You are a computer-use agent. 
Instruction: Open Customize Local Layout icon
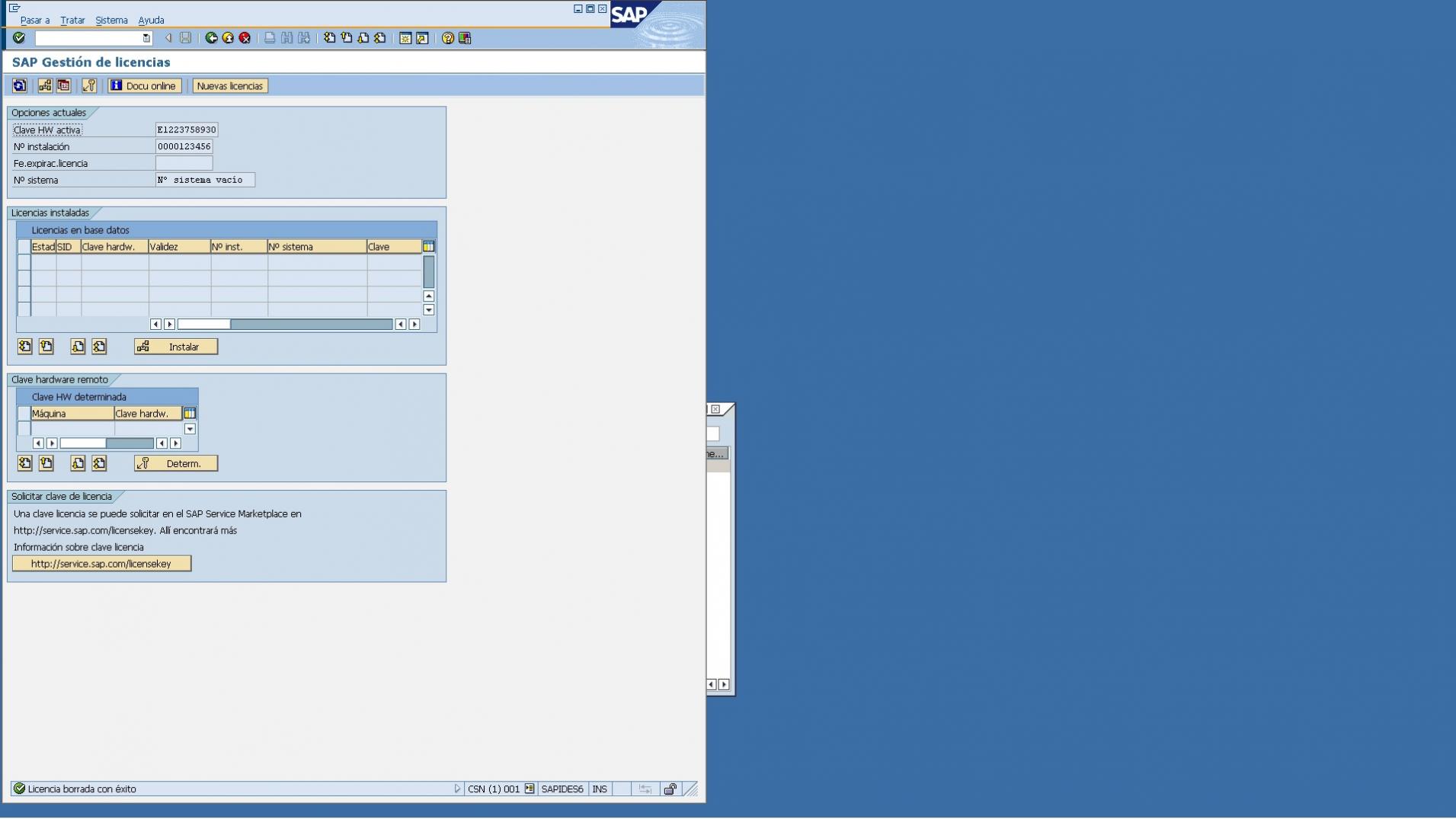pyautogui.click(x=465, y=38)
